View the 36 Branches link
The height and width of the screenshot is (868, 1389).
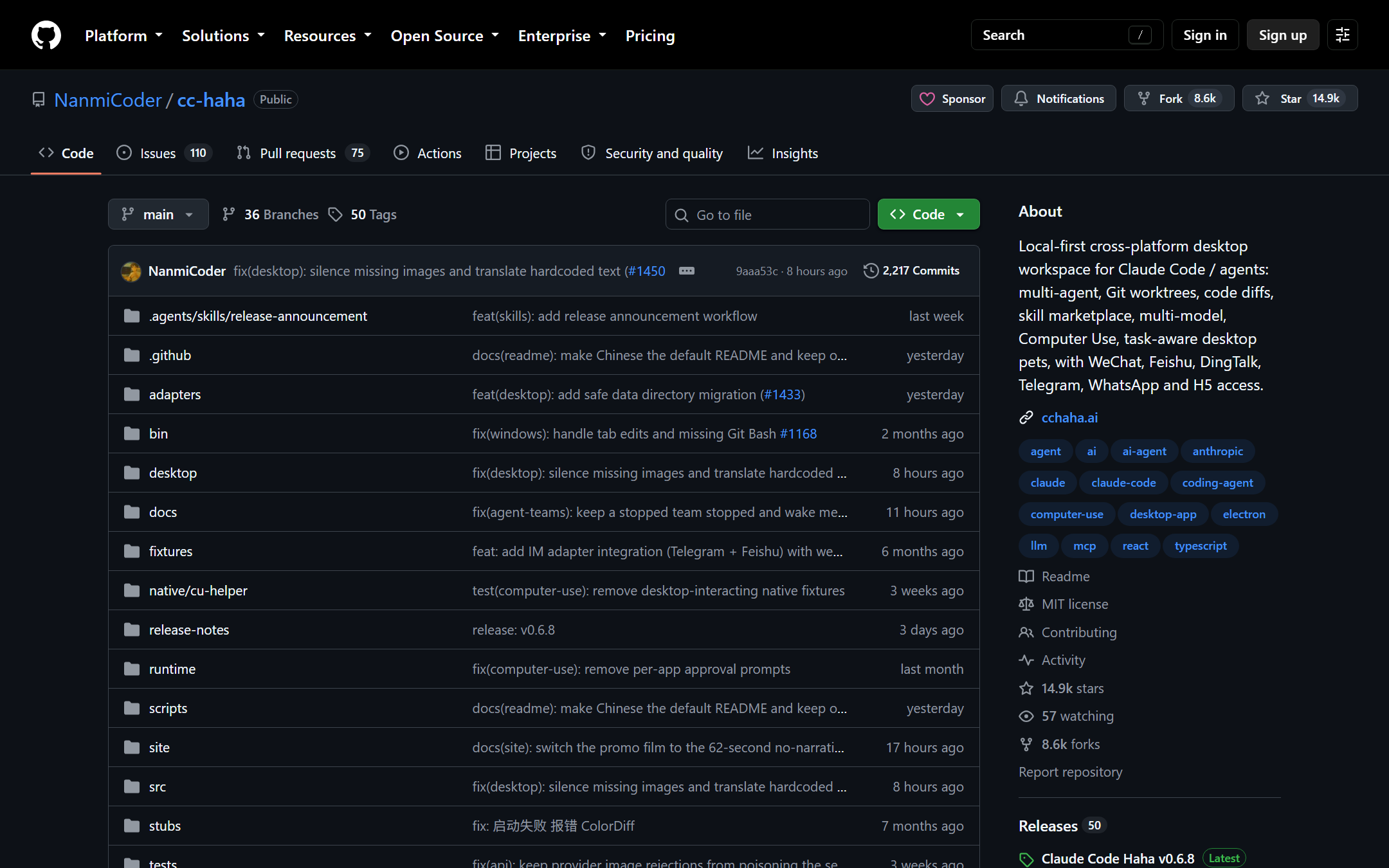pyautogui.click(x=270, y=214)
